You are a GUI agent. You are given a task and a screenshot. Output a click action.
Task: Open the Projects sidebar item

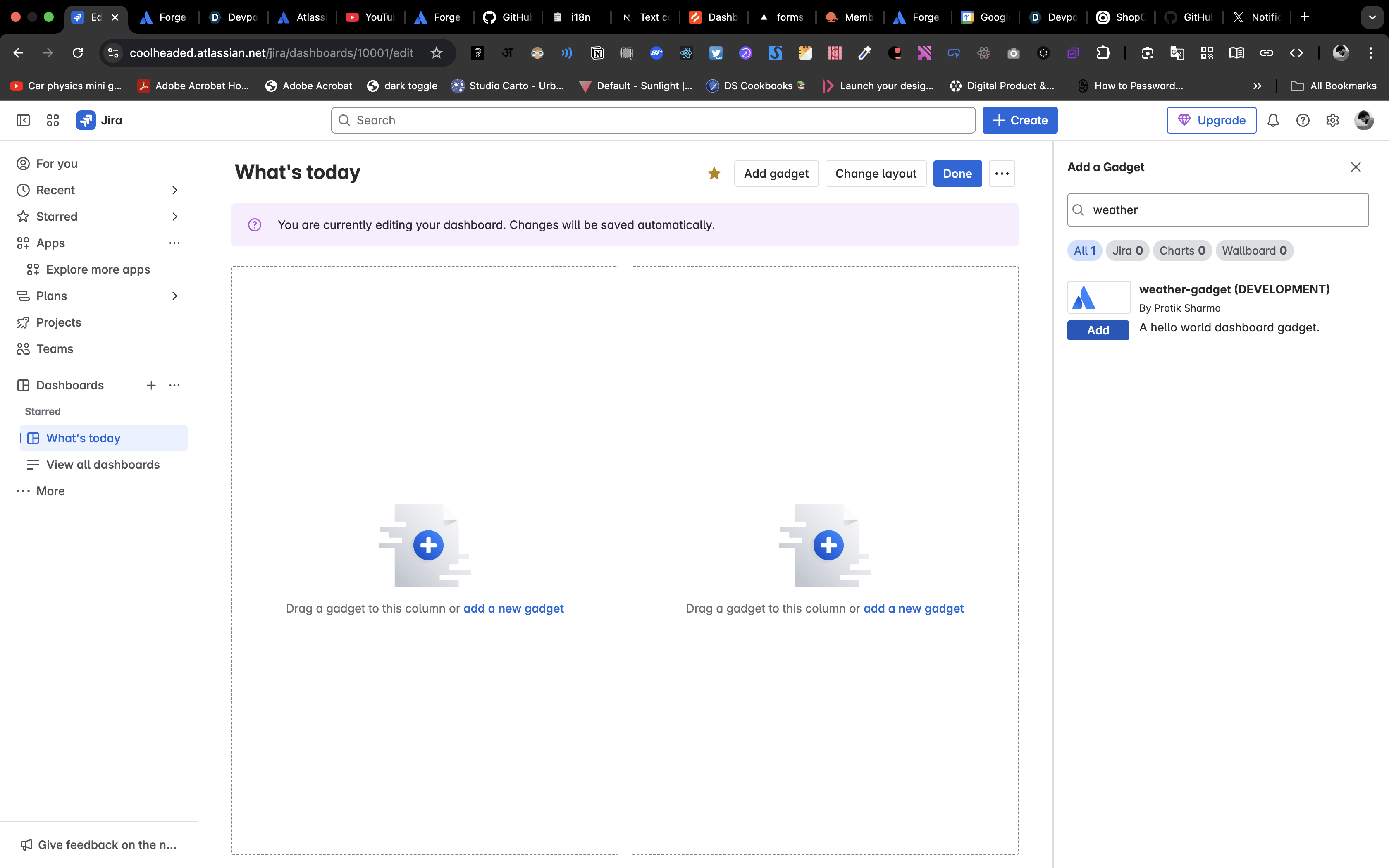pyautogui.click(x=59, y=322)
